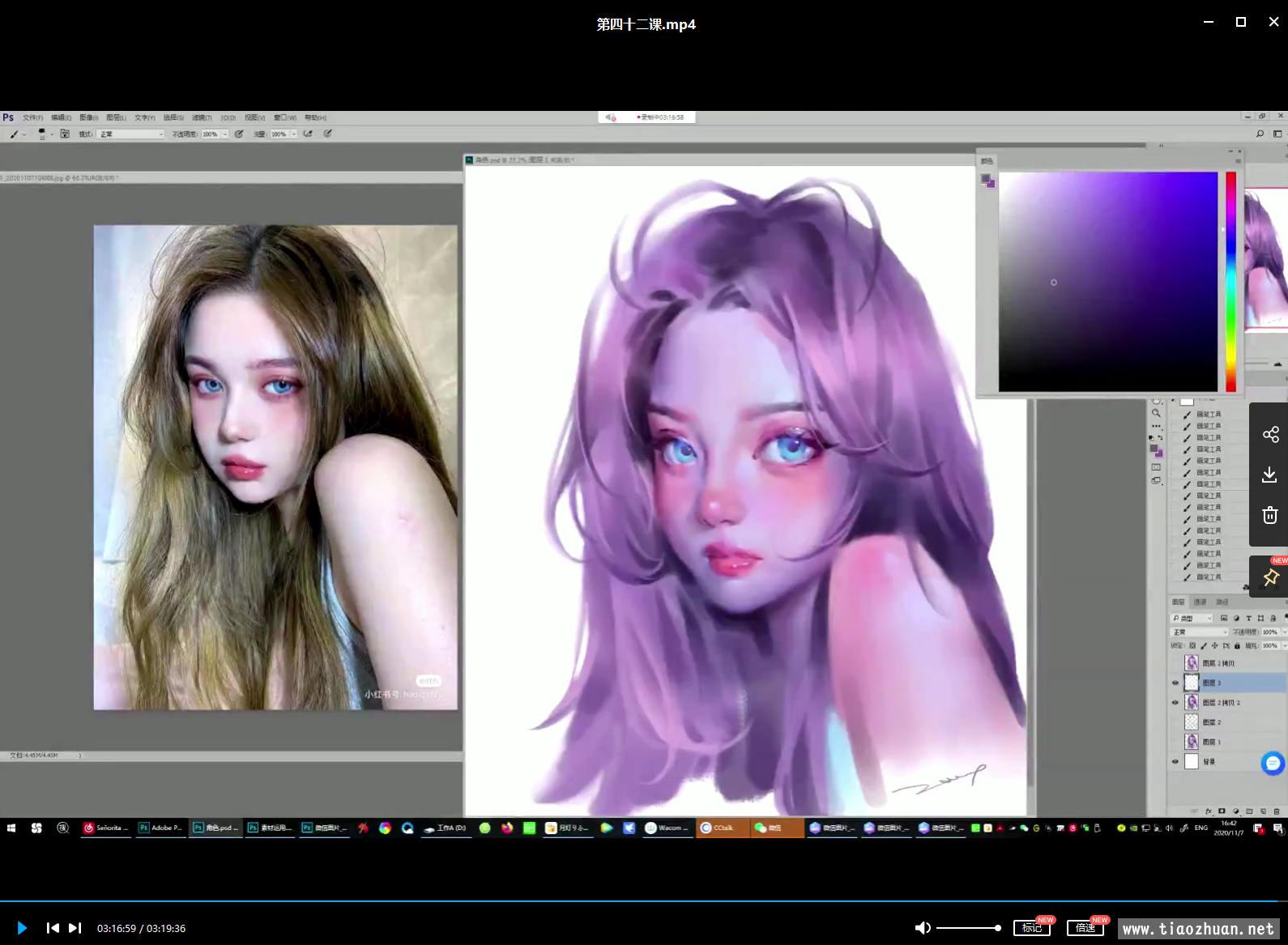The width and height of the screenshot is (1288, 945).
Task: Open the 文件 menu in Photoshop
Action: [32, 118]
